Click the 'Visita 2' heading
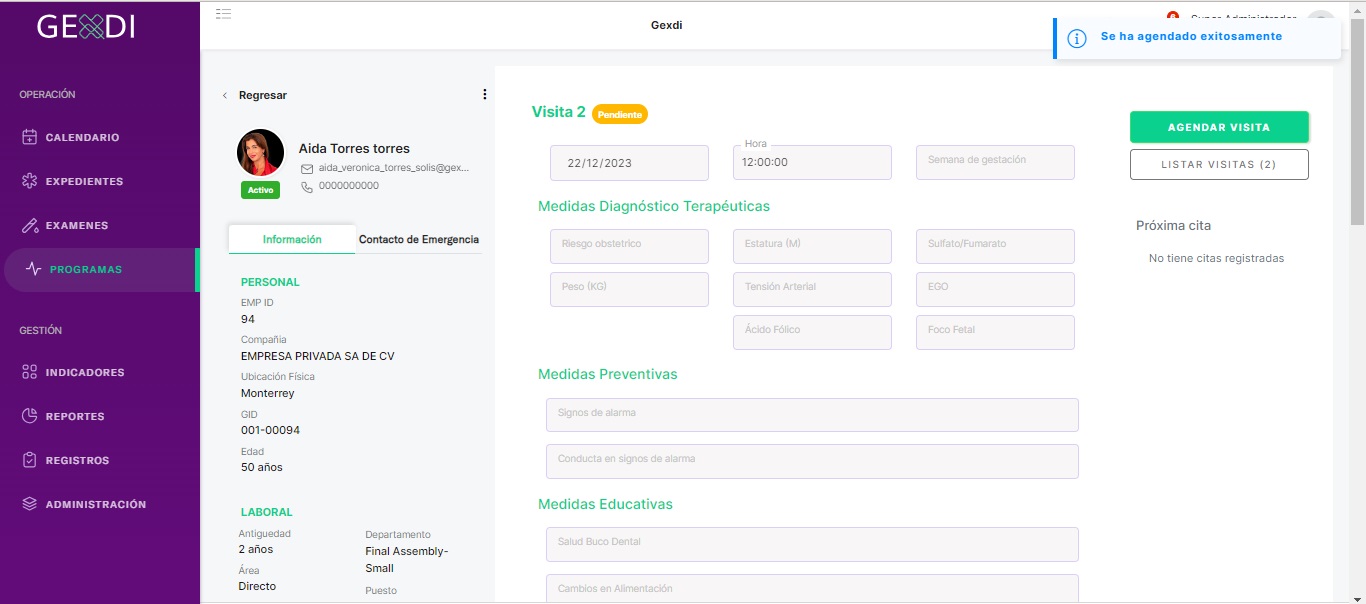This screenshot has height=604, width=1366. click(x=559, y=112)
